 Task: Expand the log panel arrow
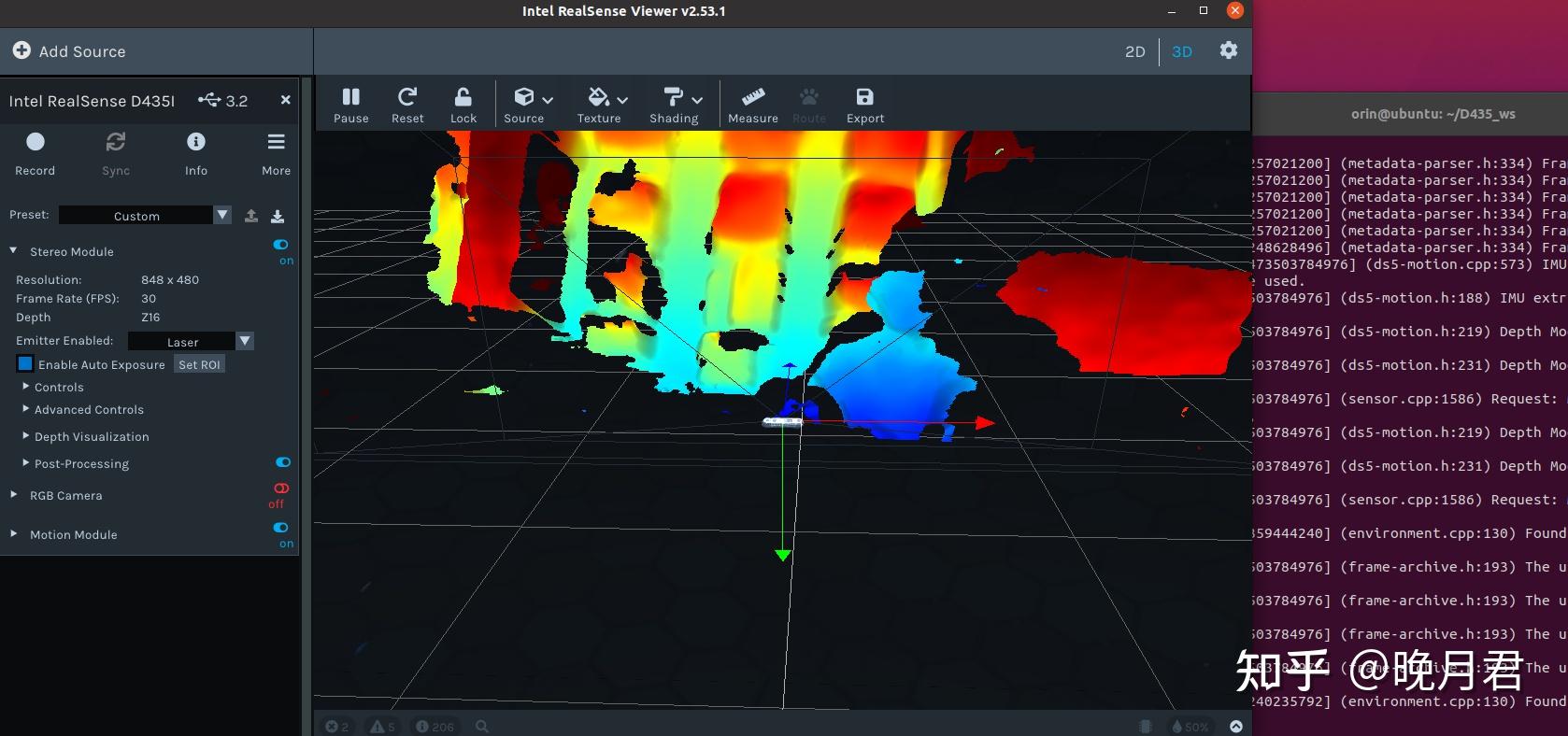point(1236,726)
